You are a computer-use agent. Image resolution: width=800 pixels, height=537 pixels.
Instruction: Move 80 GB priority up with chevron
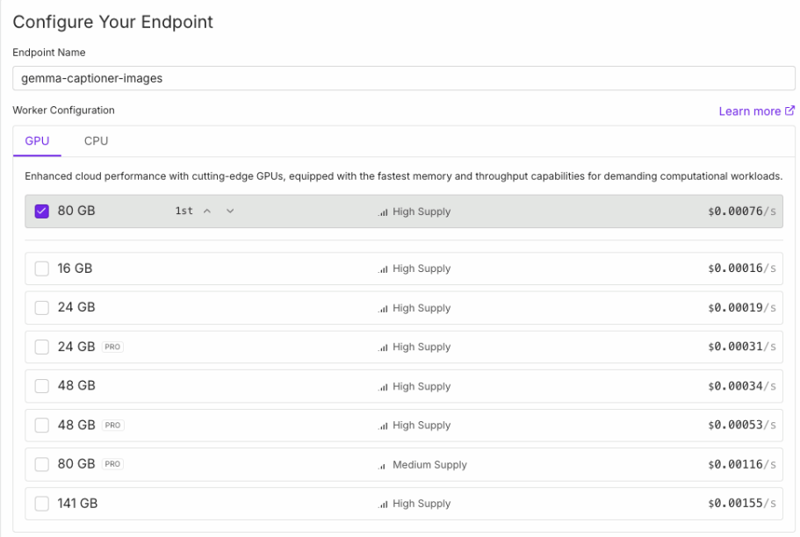tap(207, 211)
